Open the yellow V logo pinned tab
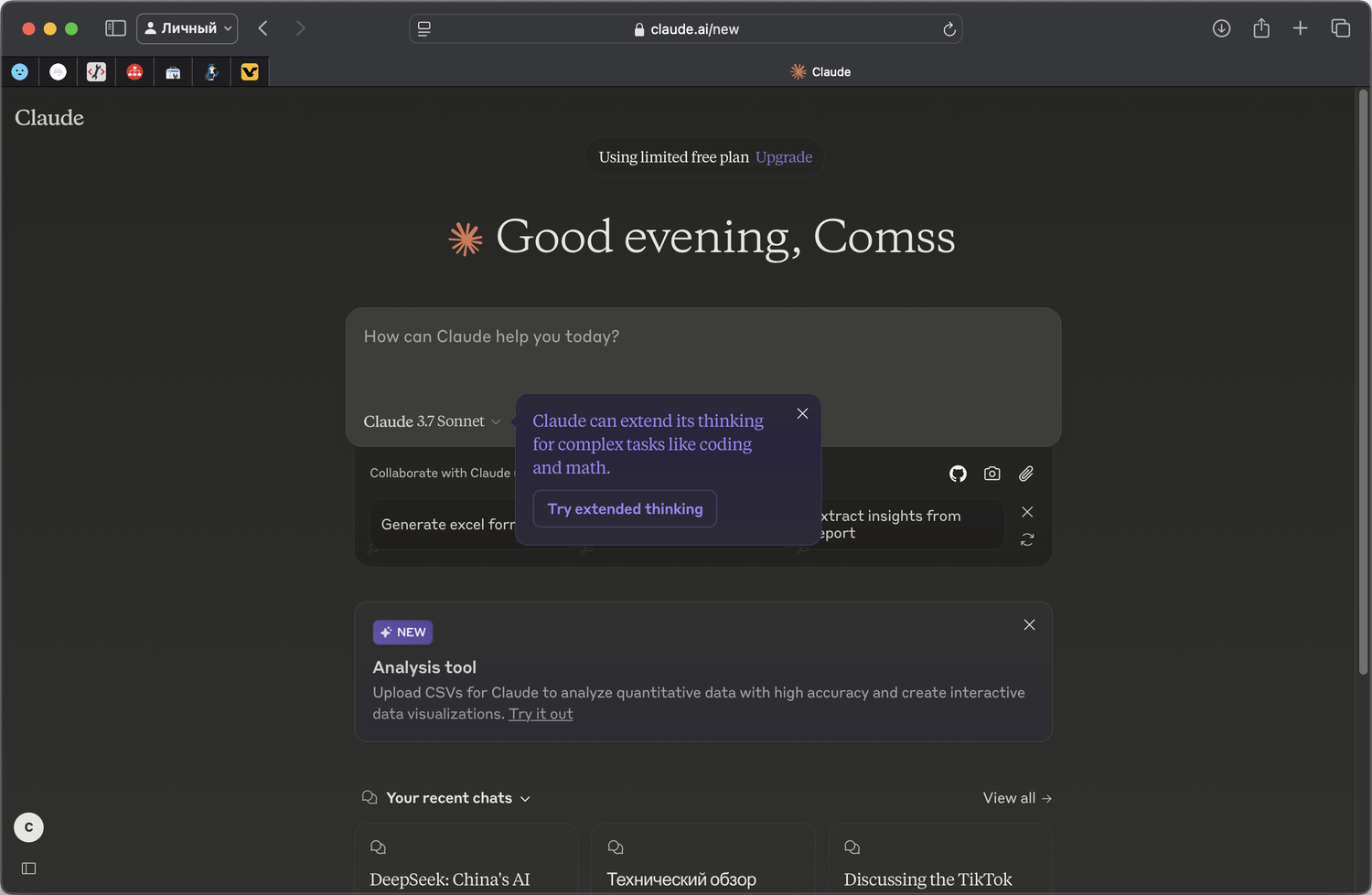The height and width of the screenshot is (895, 1372). coord(250,72)
